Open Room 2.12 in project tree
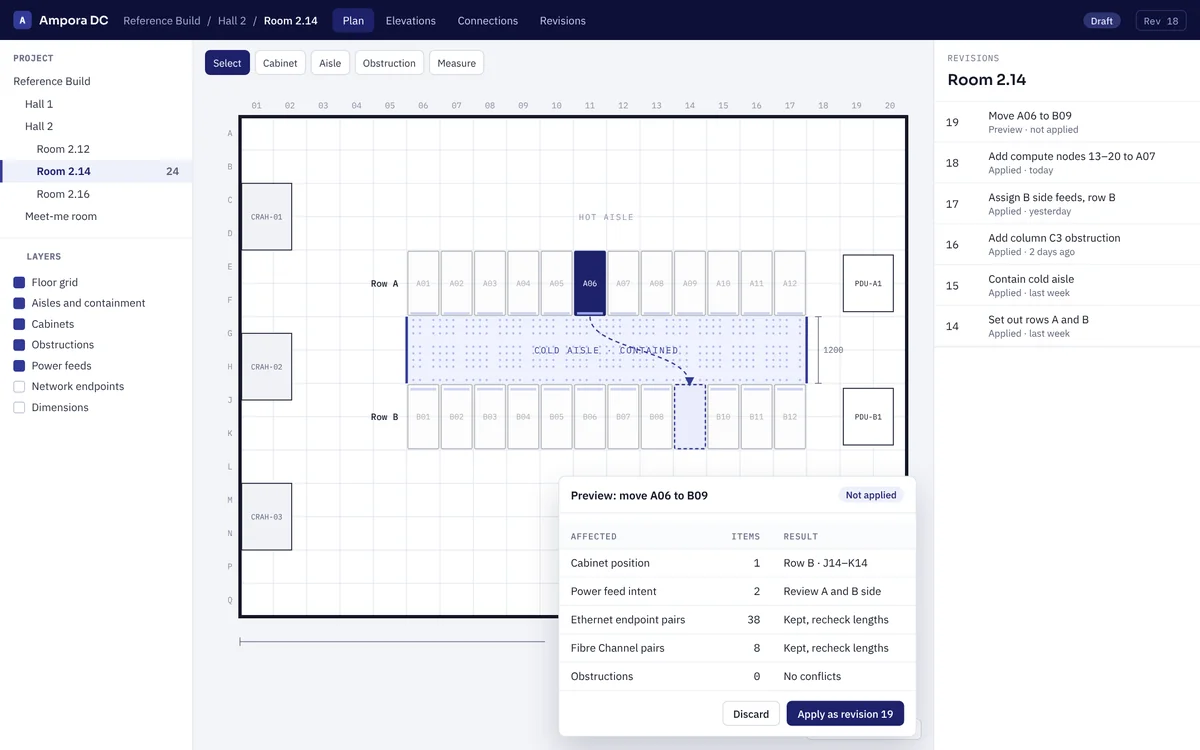The height and width of the screenshot is (750, 1200). click(96, 149)
